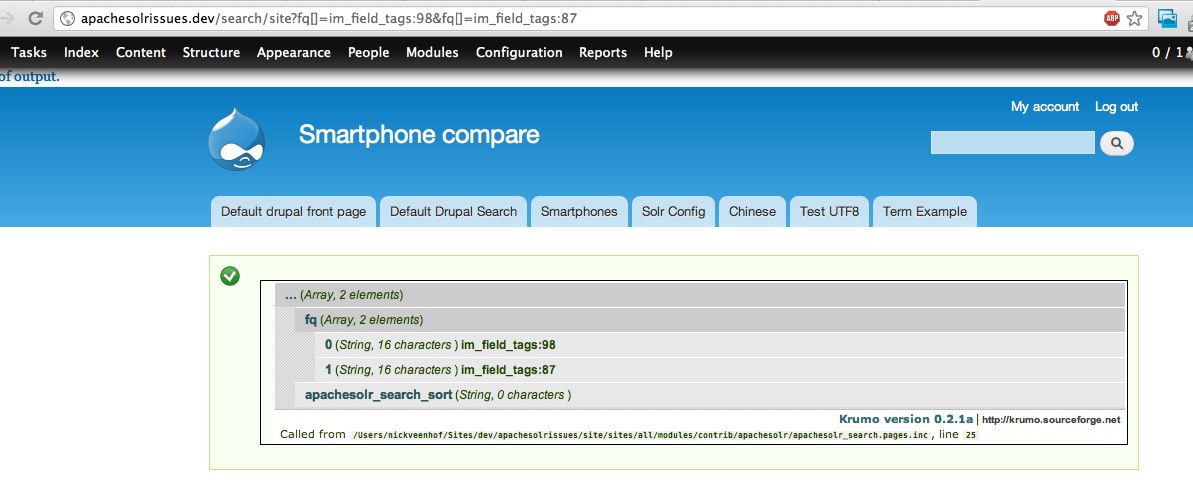The height and width of the screenshot is (494, 1193).
Task: Select the Default drupal front page tab
Action: click(294, 212)
